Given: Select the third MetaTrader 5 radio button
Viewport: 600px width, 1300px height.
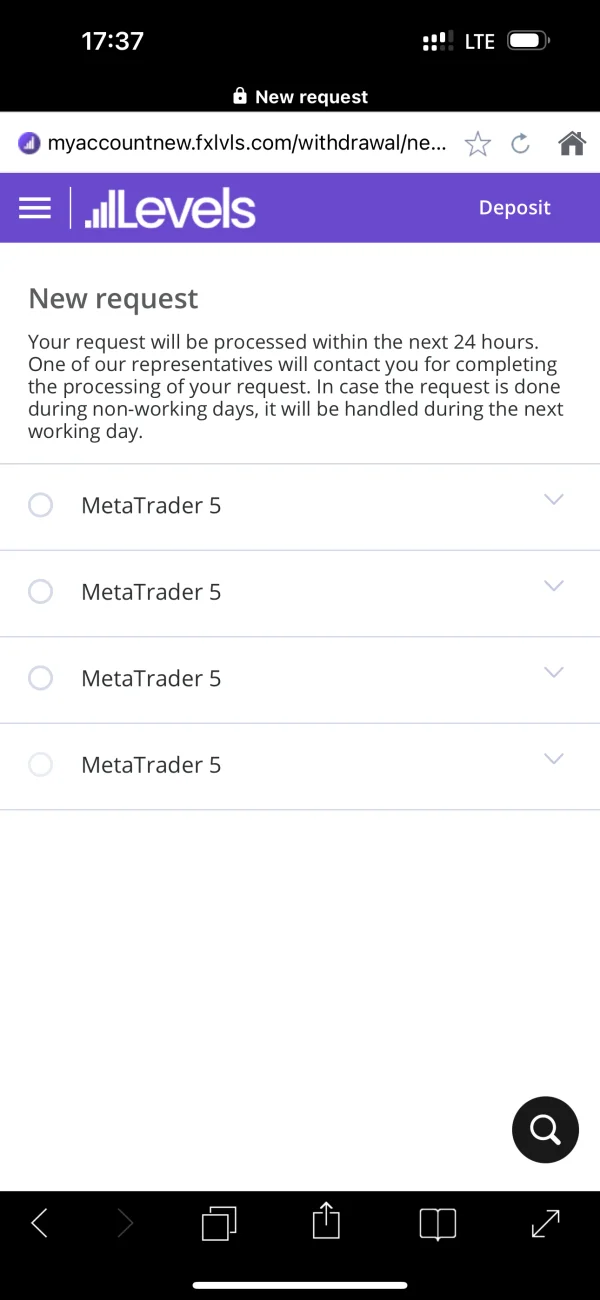Looking at the screenshot, I should pyautogui.click(x=41, y=679).
